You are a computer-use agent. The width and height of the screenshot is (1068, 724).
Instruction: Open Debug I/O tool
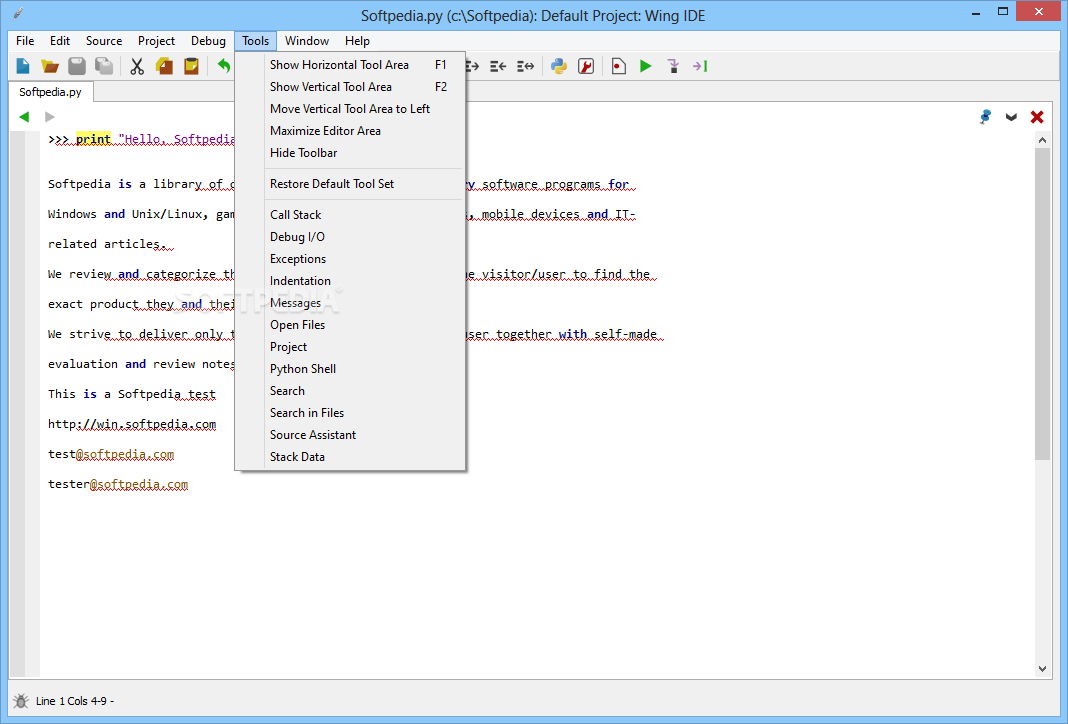tap(350, 236)
